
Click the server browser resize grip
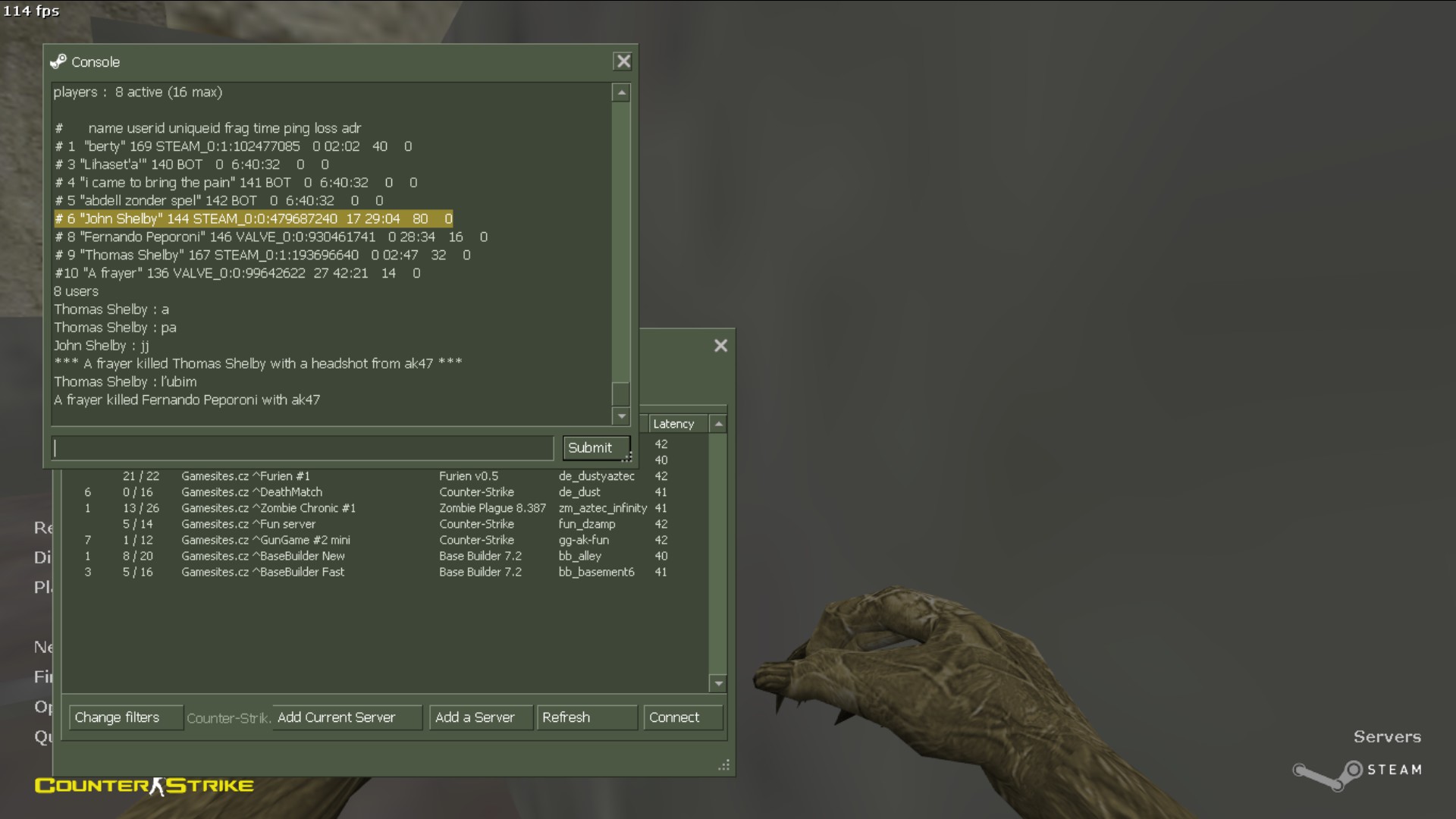tap(724, 766)
